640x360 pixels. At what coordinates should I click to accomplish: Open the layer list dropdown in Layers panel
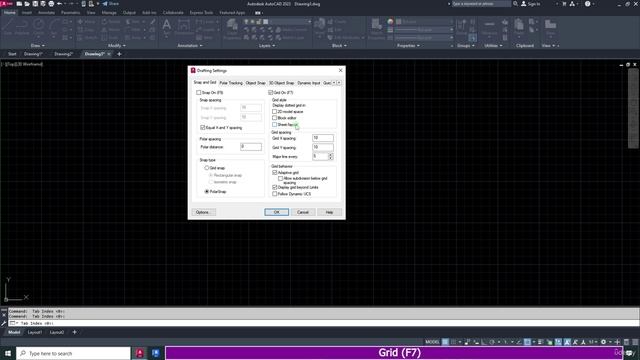click(309, 22)
